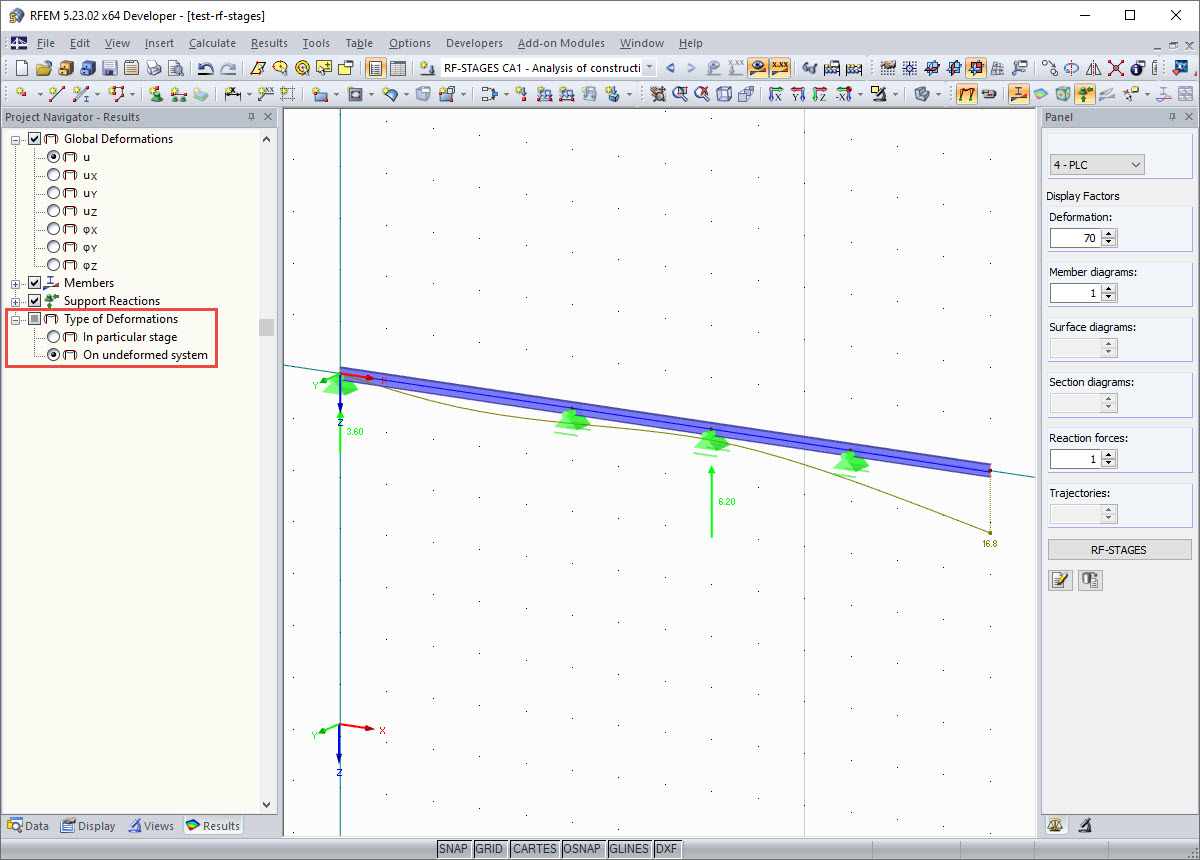This screenshot has height=860, width=1200.
Task: Click the view in X direction icon
Action: coord(776,94)
